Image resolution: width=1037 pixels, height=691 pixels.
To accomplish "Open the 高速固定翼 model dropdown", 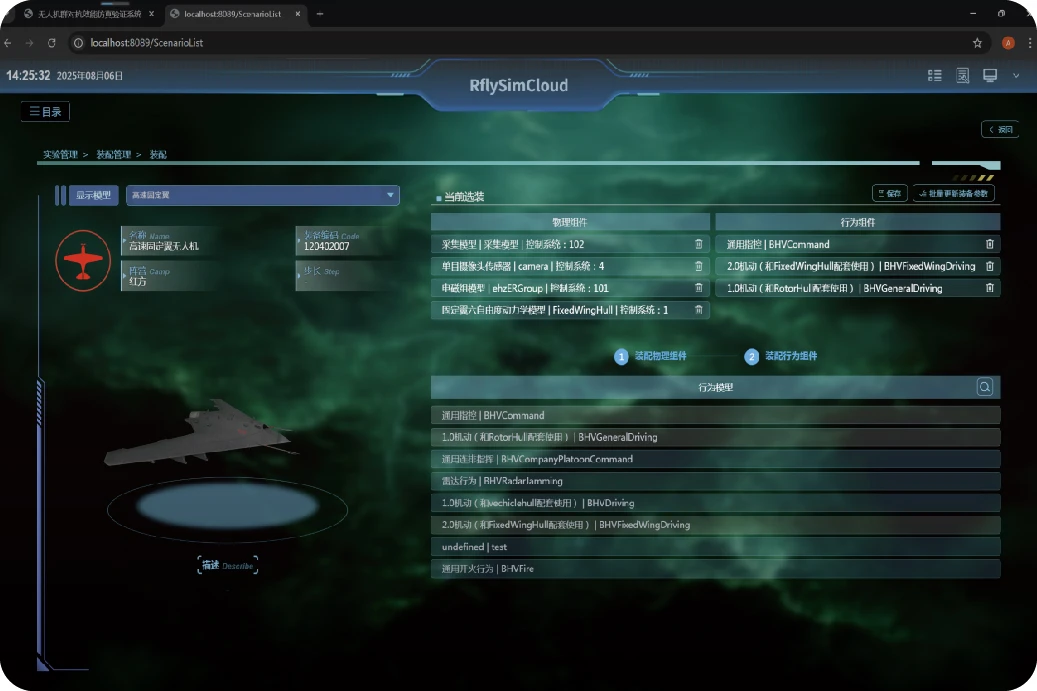I will [x=263, y=195].
